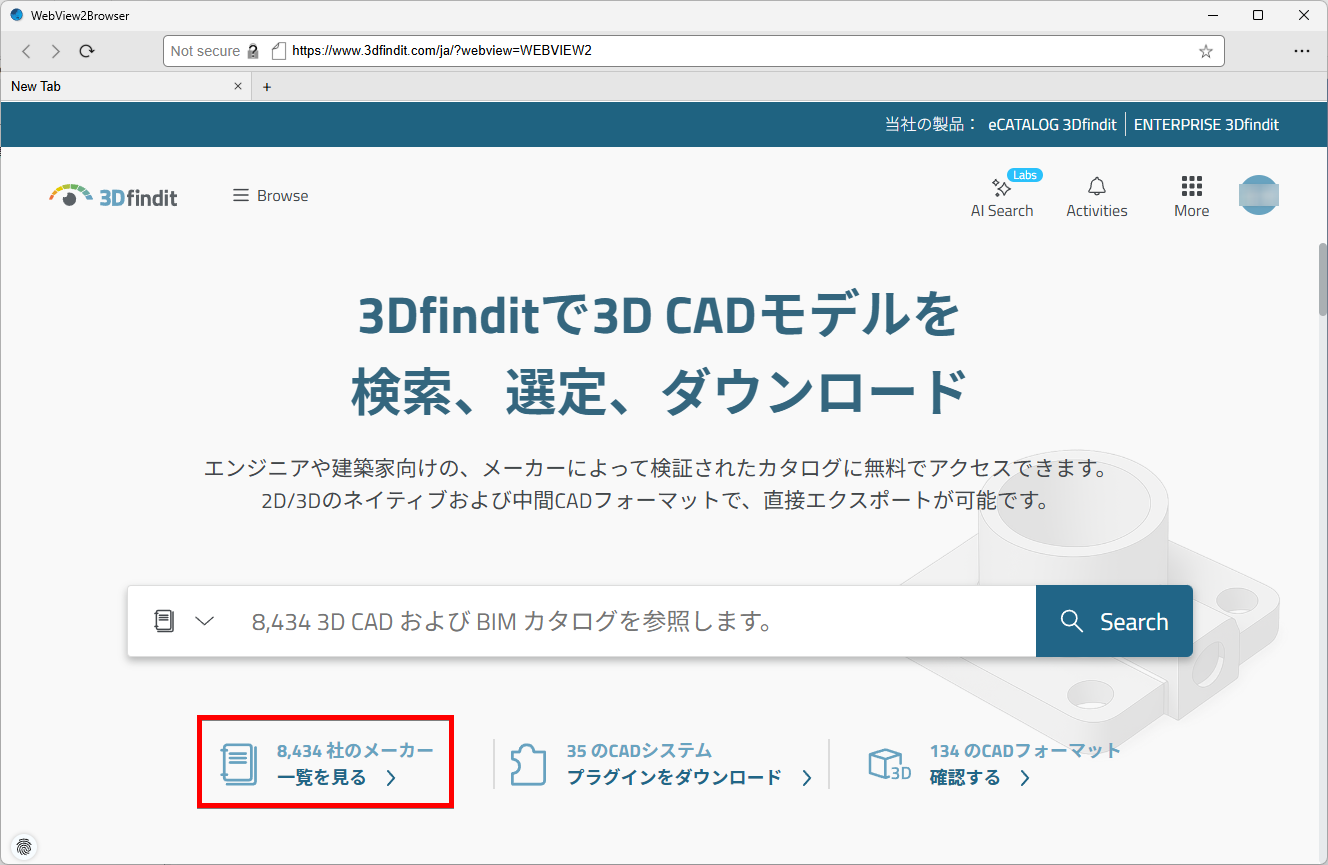Click the 3Dfindit logo
This screenshot has height=865, width=1328.
[x=113, y=196]
